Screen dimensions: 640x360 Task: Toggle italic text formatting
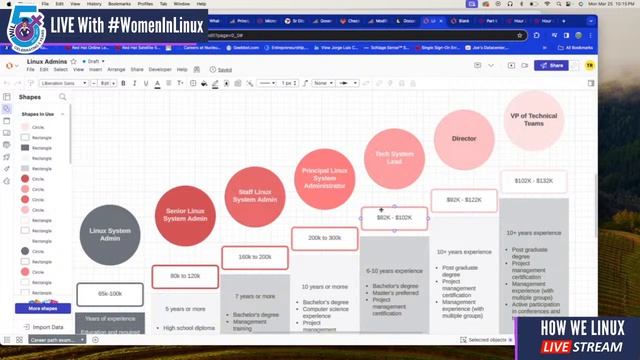click(x=135, y=83)
